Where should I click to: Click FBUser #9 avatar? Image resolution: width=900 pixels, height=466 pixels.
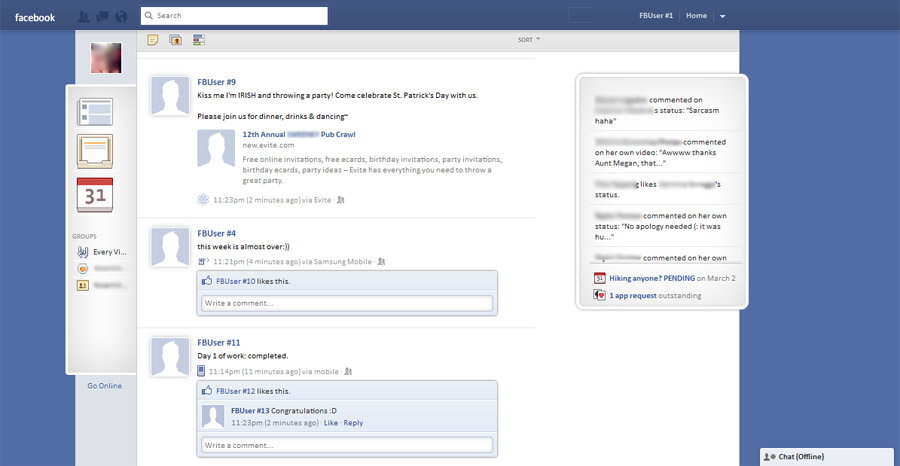170,96
